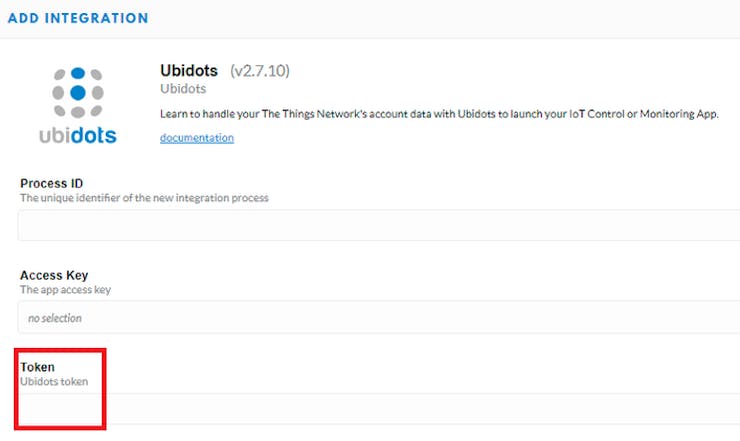The image size is (740, 441).
Task: Click the ubidots wordmark under the logo
Action: point(78,134)
